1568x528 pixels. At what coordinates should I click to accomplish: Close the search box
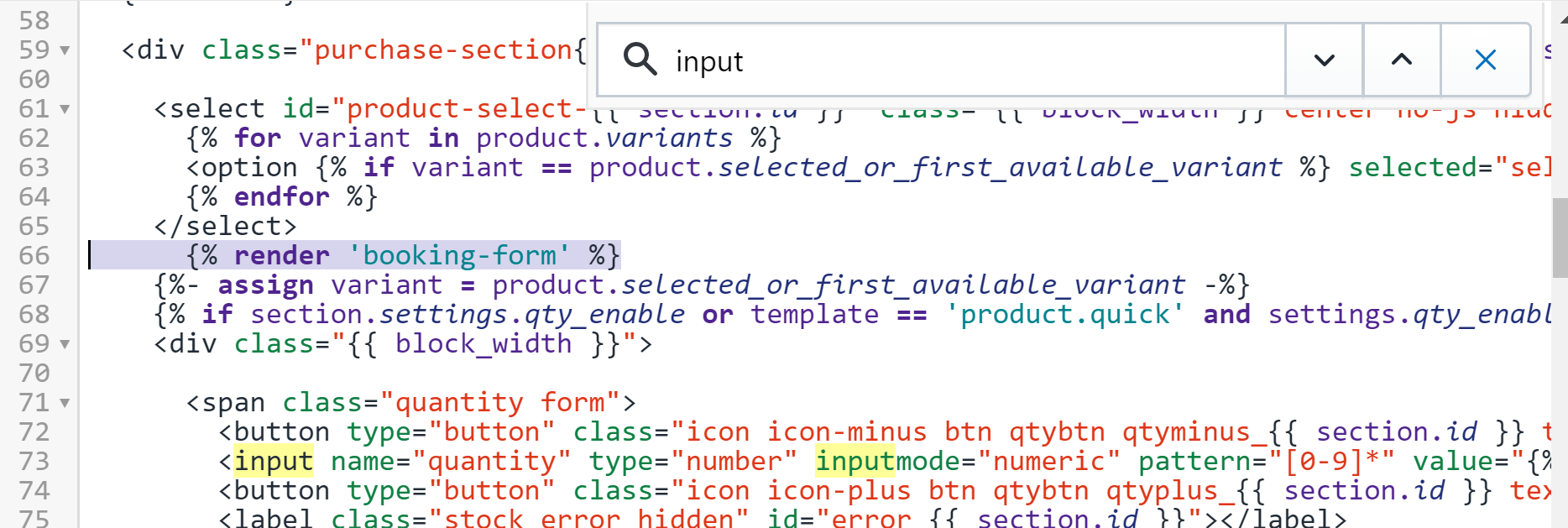tap(1485, 60)
